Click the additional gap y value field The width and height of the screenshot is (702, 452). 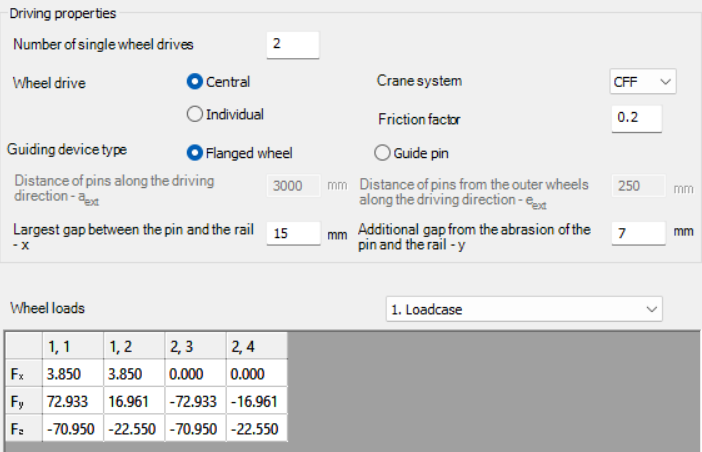tap(637, 233)
